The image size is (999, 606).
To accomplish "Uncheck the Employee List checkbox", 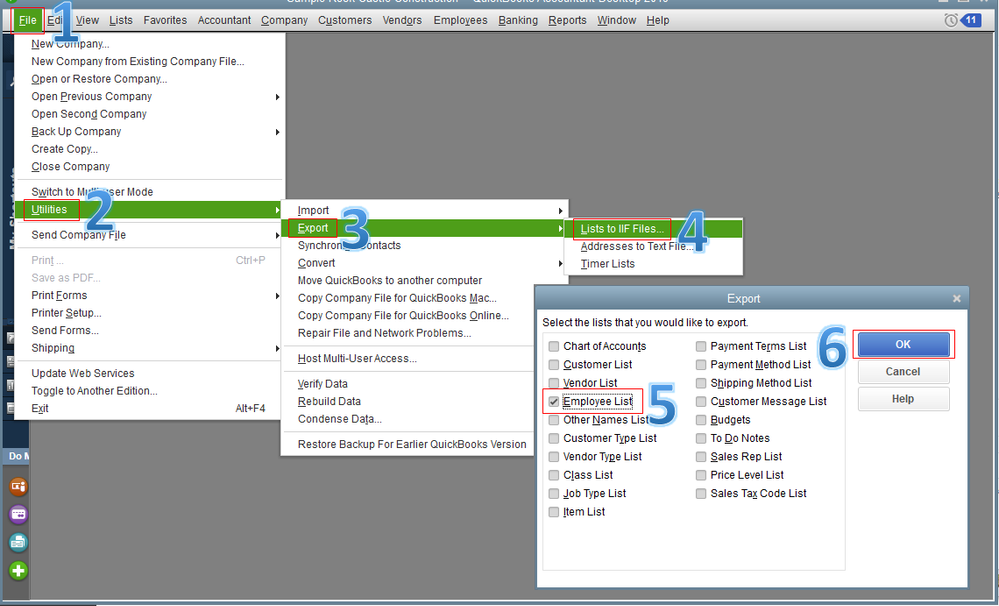I will pos(554,401).
